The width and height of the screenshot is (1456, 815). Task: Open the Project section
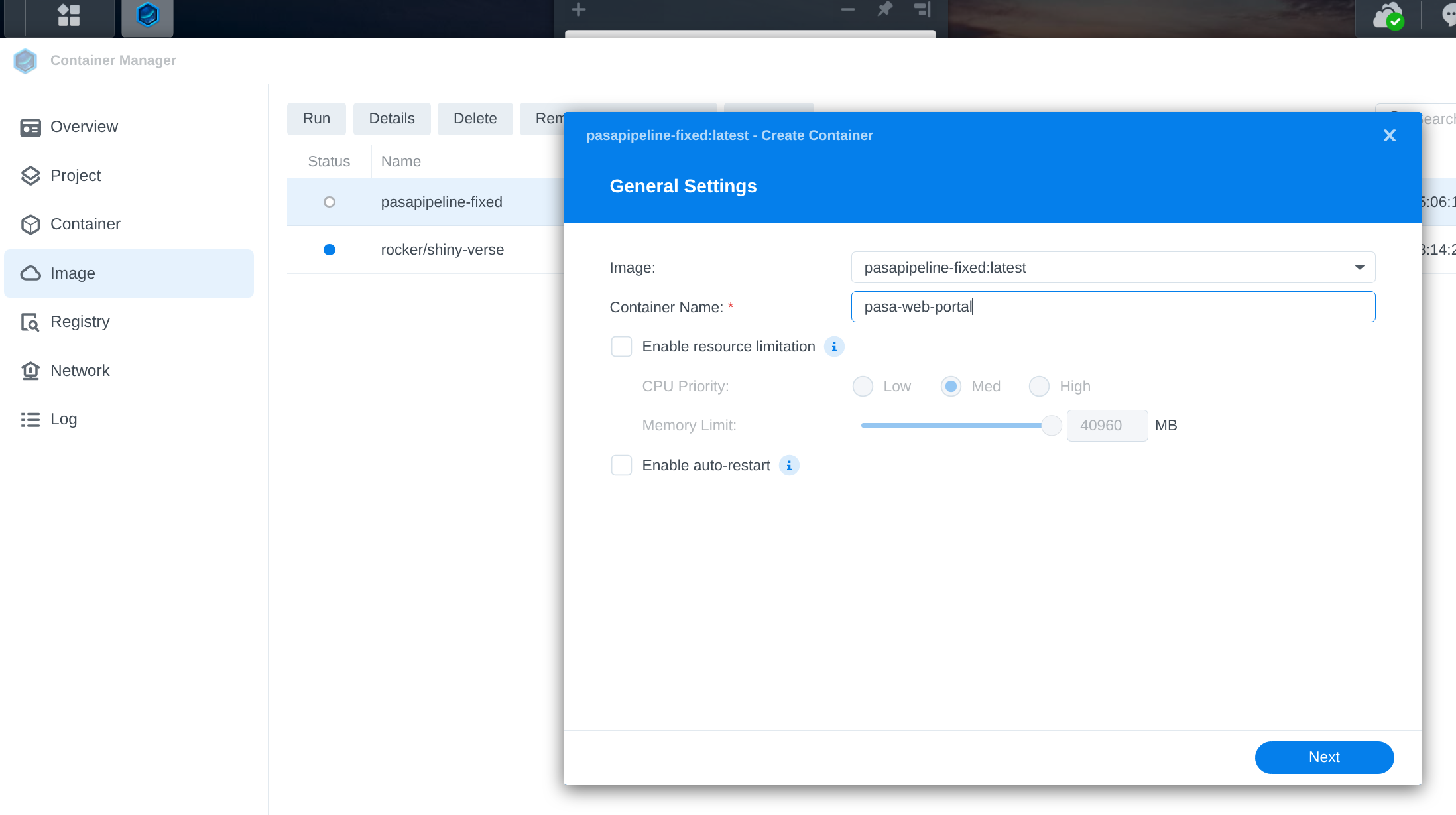point(76,176)
